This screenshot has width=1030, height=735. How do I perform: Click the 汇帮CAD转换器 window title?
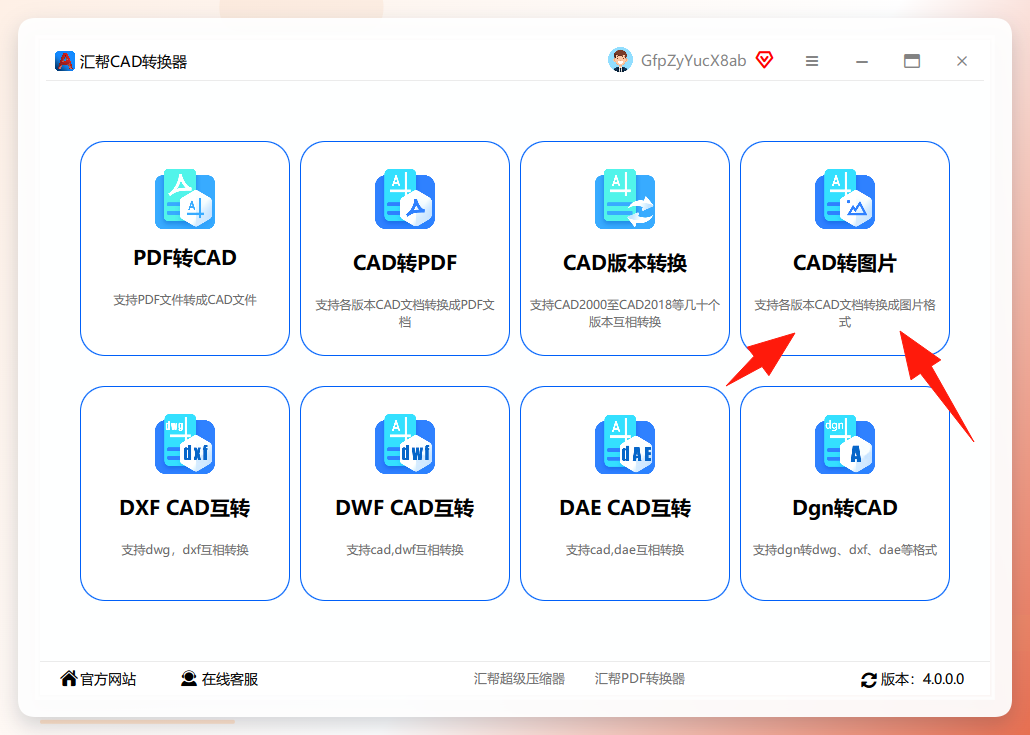coord(133,62)
